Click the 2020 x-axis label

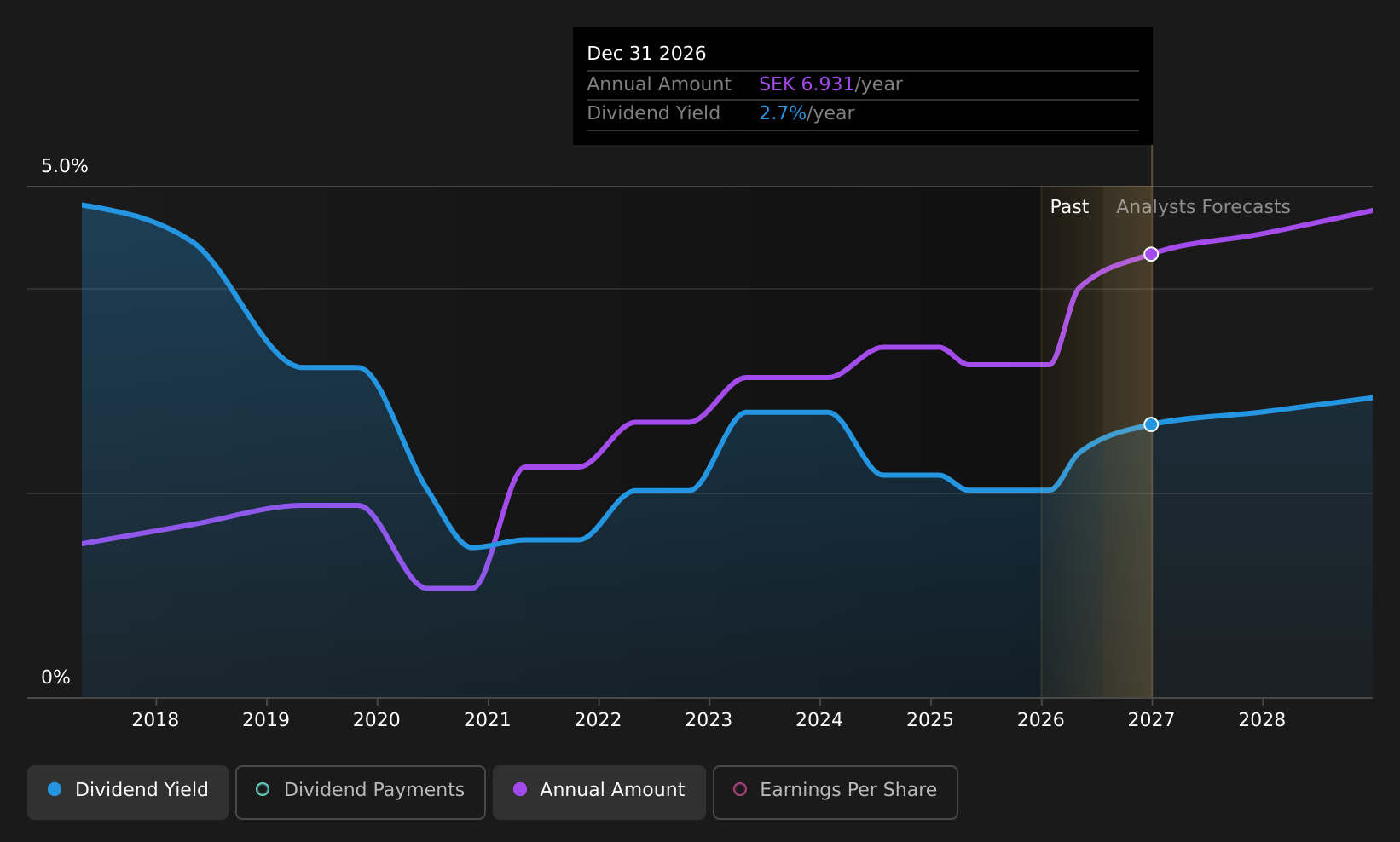[377, 720]
